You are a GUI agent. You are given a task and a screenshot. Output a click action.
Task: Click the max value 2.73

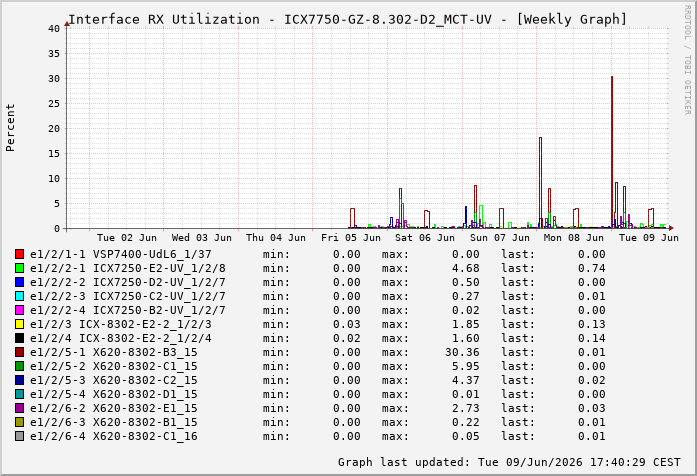tap(466, 408)
